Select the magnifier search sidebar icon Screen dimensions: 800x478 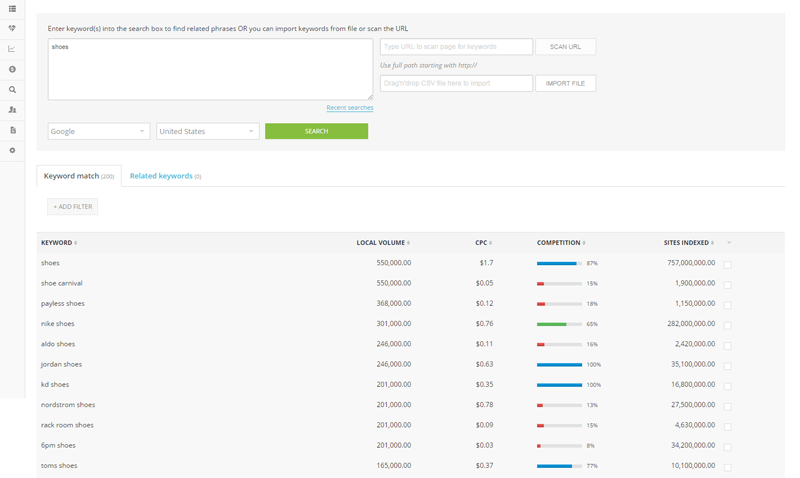[12, 90]
